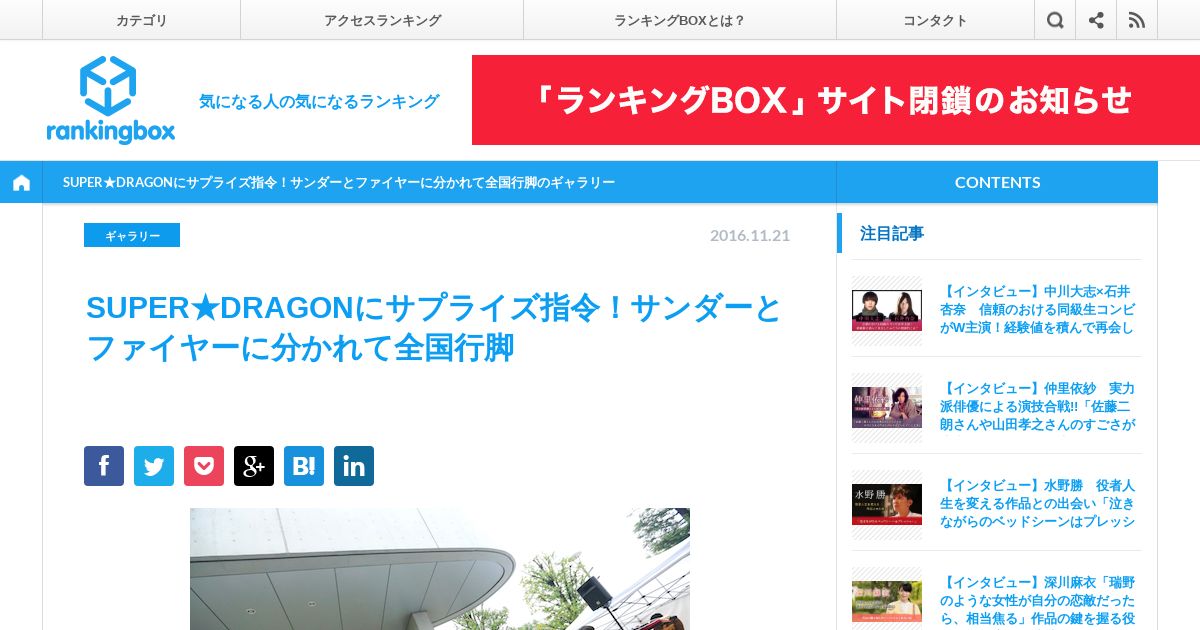Image resolution: width=1200 pixels, height=630 pixels.
Task: Open アクセスランキング menu item
Action: click(x=382, y=20)
